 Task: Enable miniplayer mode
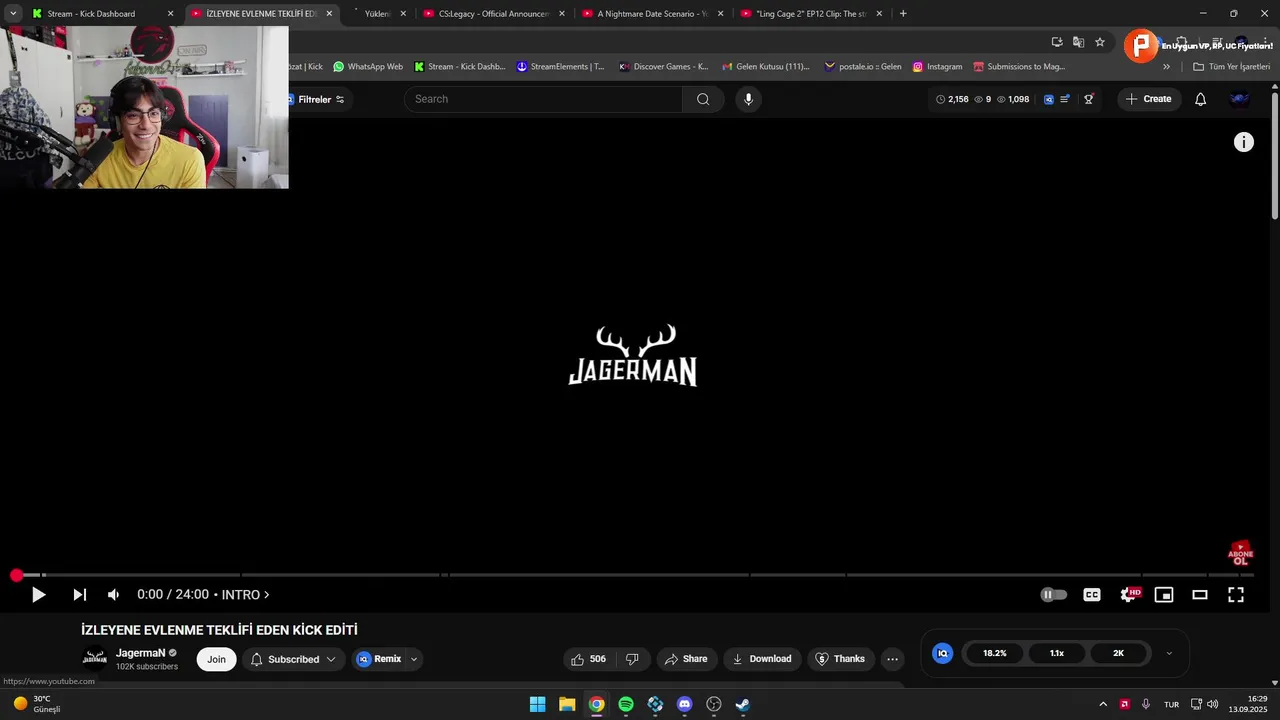tap(1164, 595)
